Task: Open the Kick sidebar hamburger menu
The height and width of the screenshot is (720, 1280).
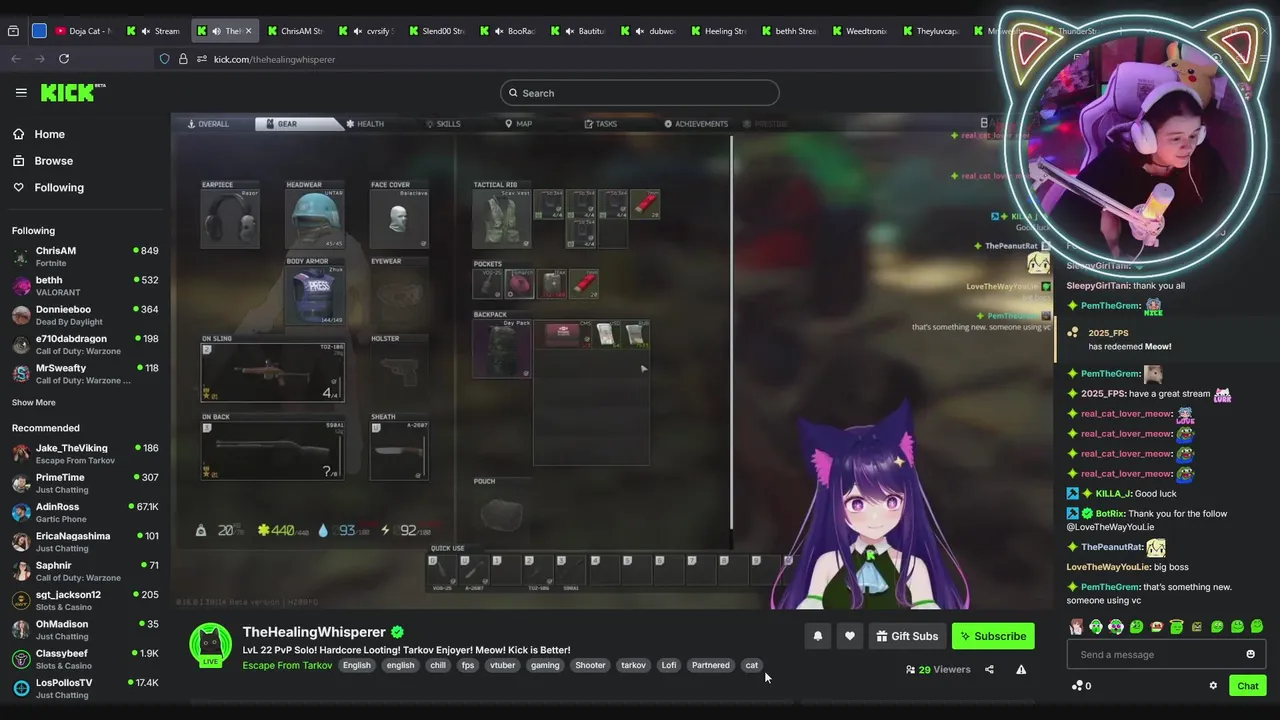Action: click(x=21, y=92)
